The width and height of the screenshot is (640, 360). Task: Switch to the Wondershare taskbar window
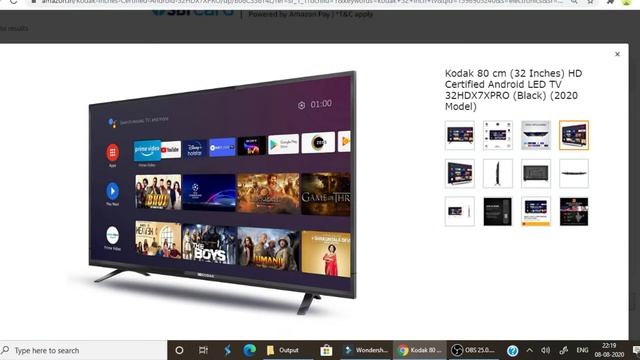(366, 350)
